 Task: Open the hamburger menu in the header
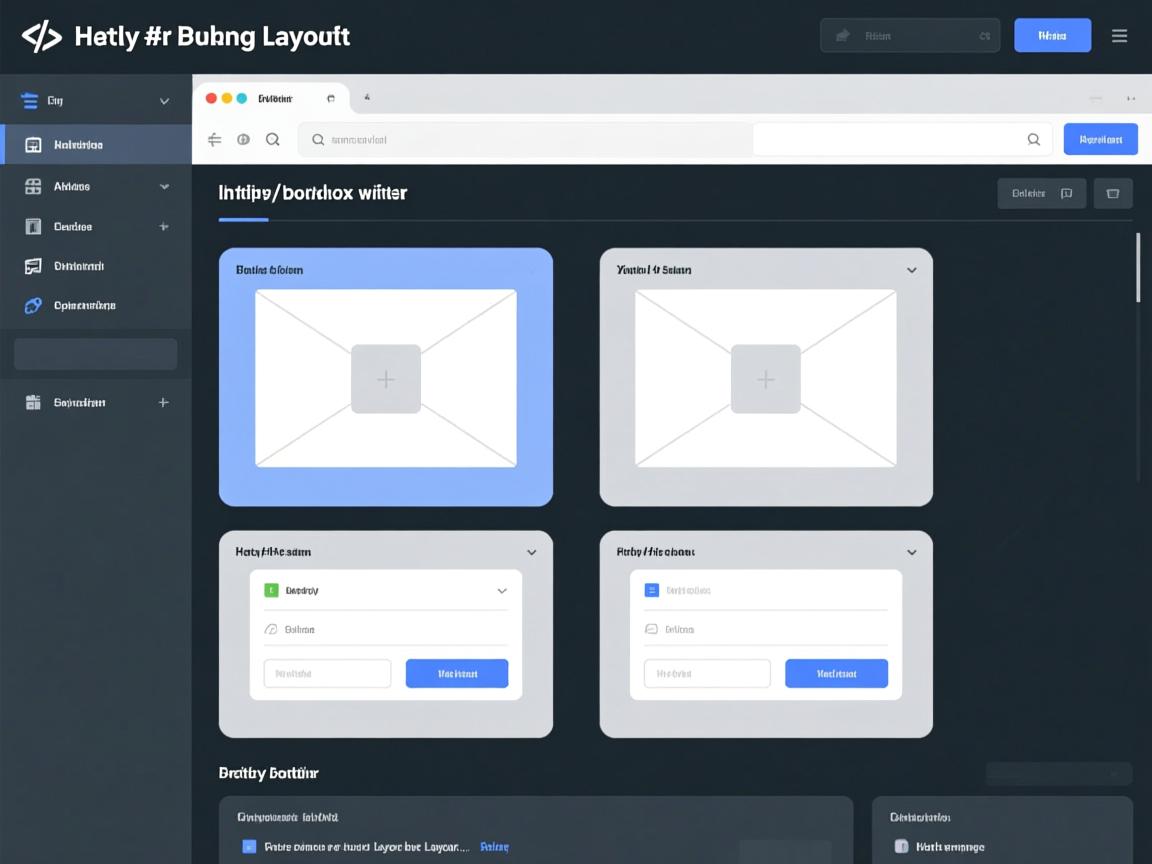[1119, 36]
